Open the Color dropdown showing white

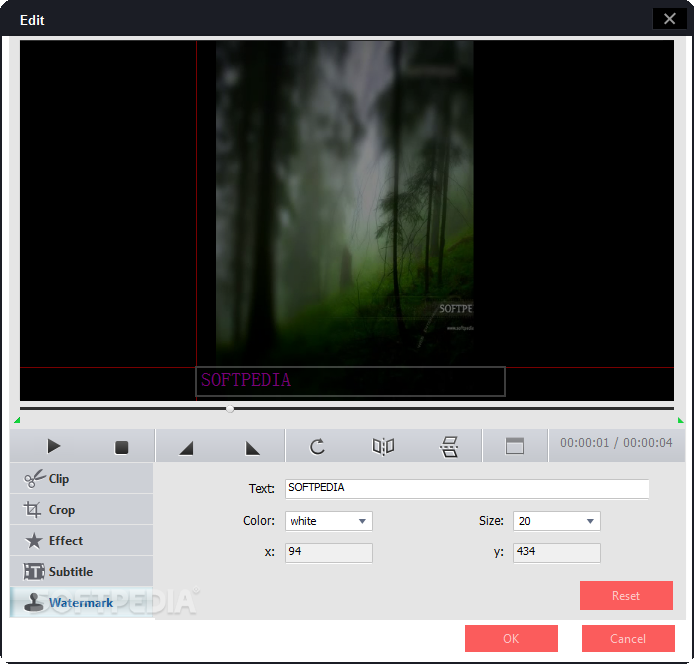click(x=328, y=521)
